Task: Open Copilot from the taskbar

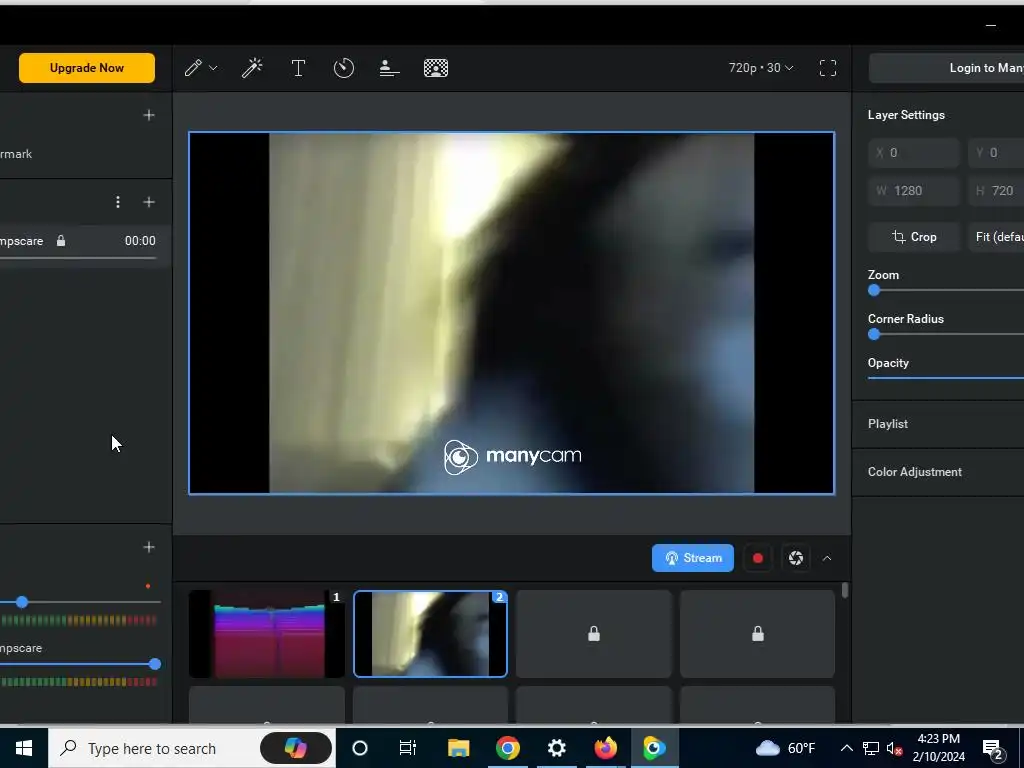Action: [296, 748]
